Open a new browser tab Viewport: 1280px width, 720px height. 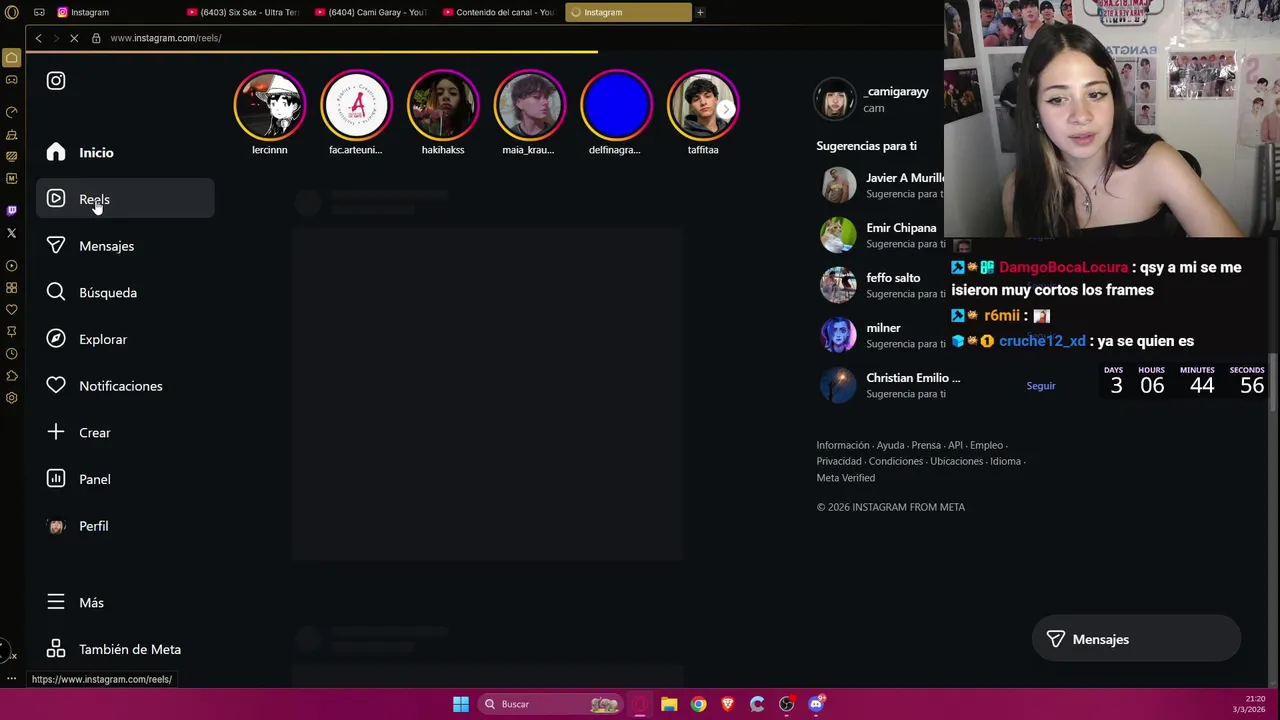pos(700,12)
